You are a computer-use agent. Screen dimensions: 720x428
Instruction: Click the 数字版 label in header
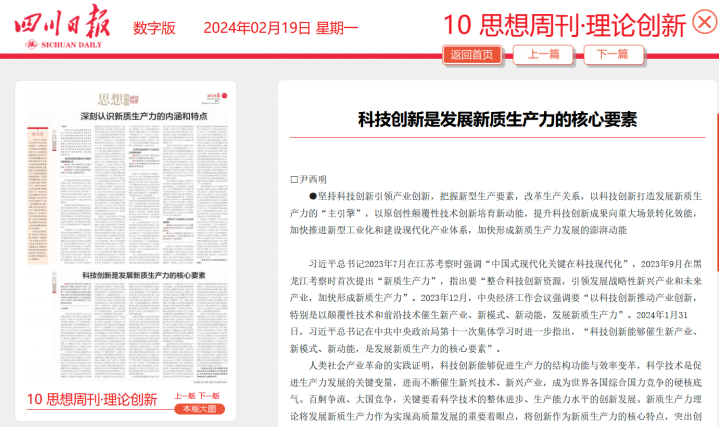[156, 28]
